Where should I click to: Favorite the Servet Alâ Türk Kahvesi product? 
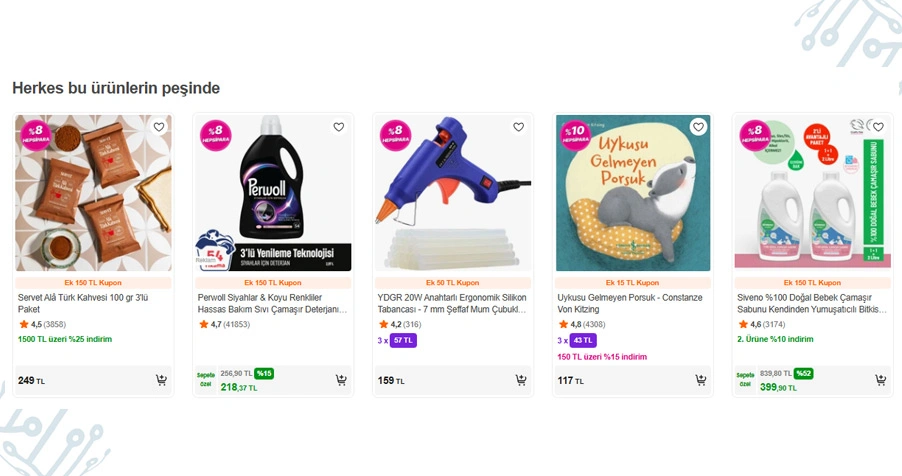point(159,127)
